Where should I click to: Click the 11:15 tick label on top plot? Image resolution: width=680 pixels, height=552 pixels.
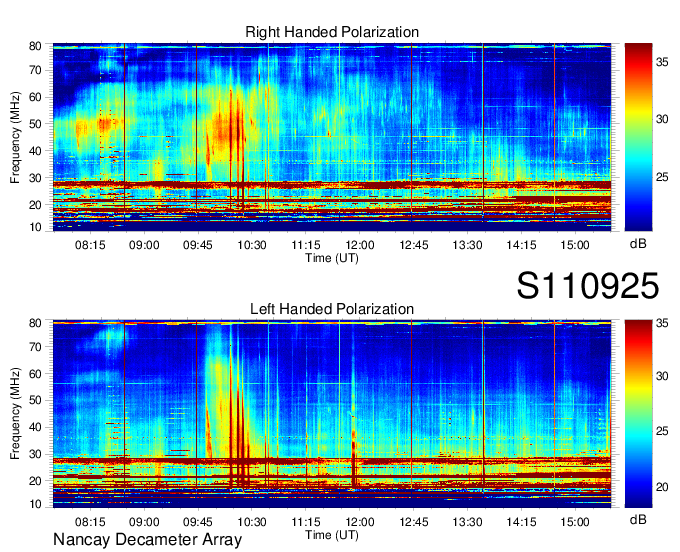click(306, 245)
